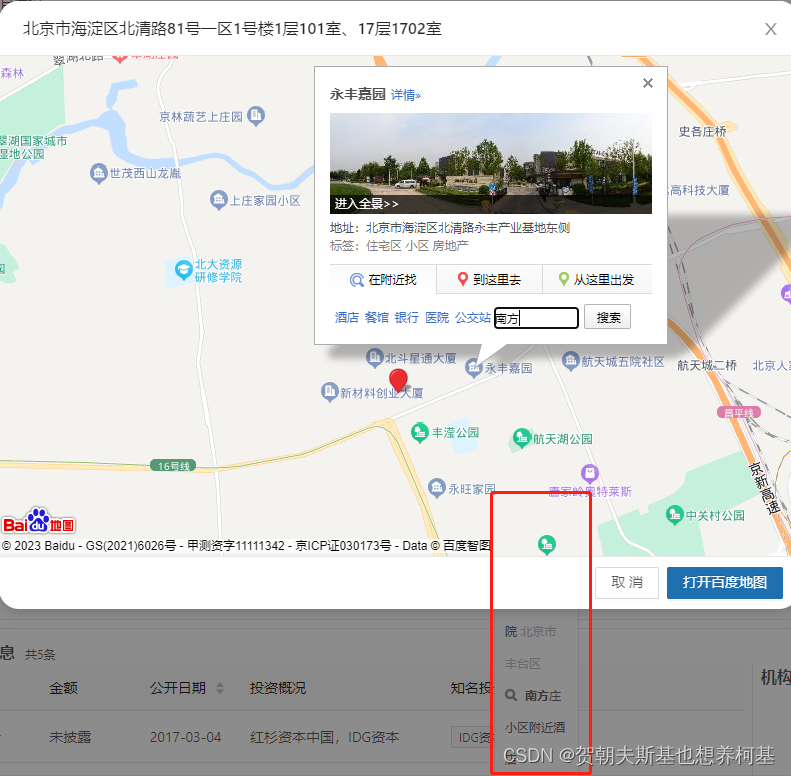Open the 详情 link for 永丰嘉园

point(406,95)
